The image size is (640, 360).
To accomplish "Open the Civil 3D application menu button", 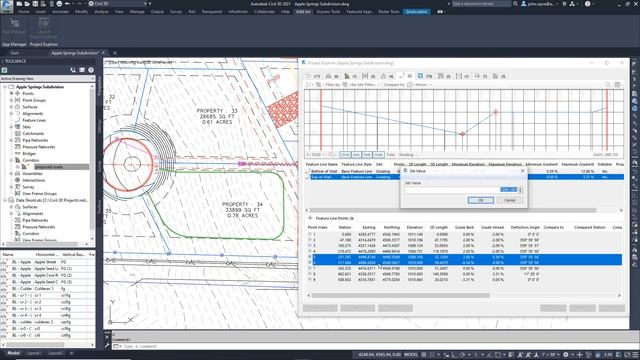I will coord(6,6).
